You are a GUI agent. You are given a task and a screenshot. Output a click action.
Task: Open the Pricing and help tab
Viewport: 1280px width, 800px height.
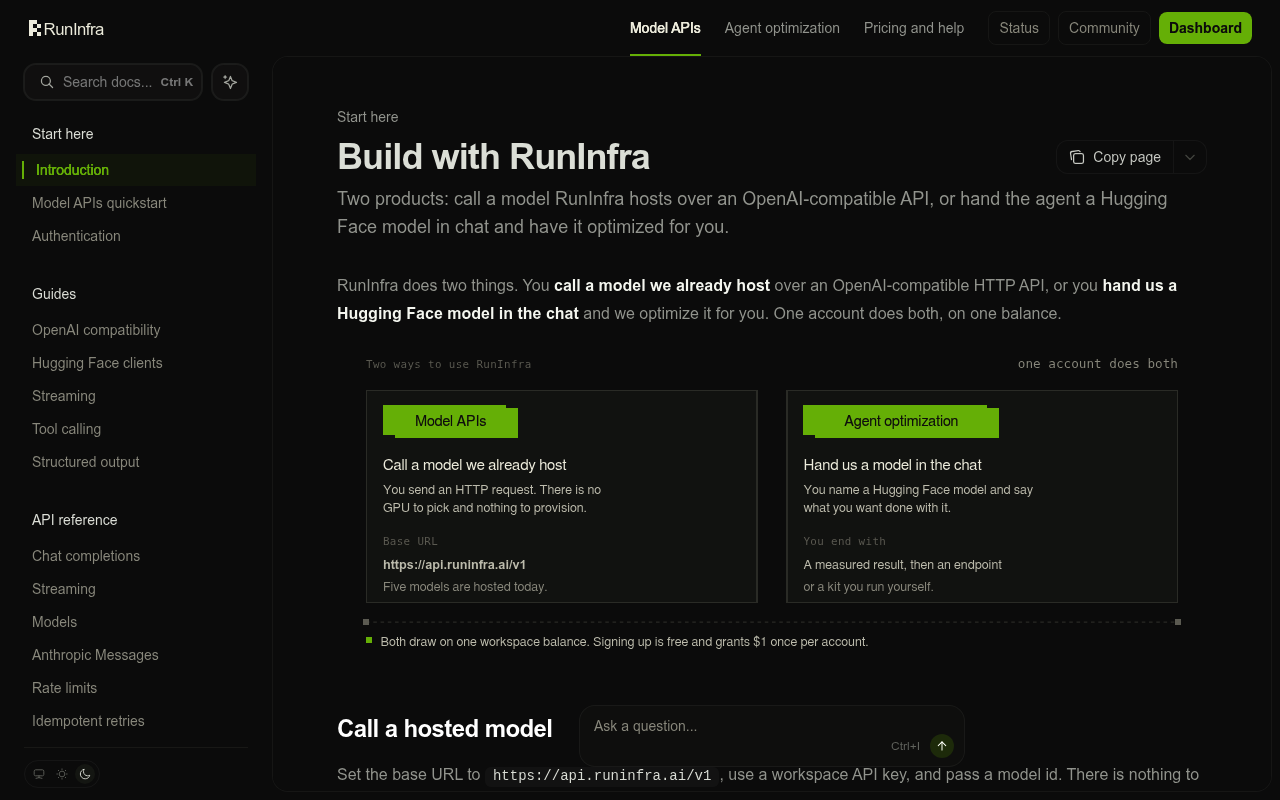point(914,28)
